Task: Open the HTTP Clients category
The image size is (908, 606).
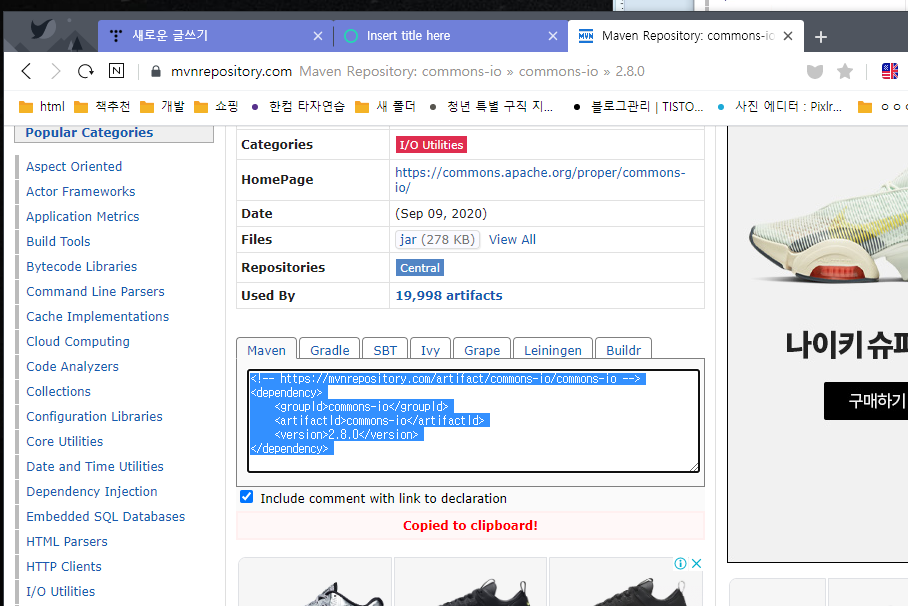Action: 64,567
